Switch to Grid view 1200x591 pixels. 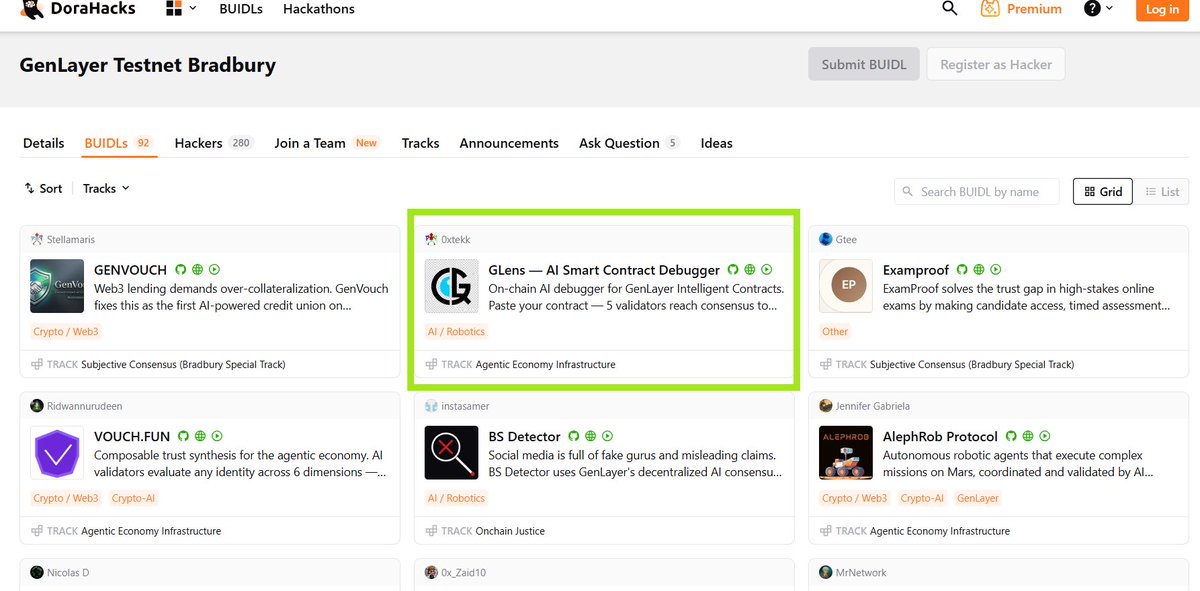pyautogui.click(x=1103, y=191)
